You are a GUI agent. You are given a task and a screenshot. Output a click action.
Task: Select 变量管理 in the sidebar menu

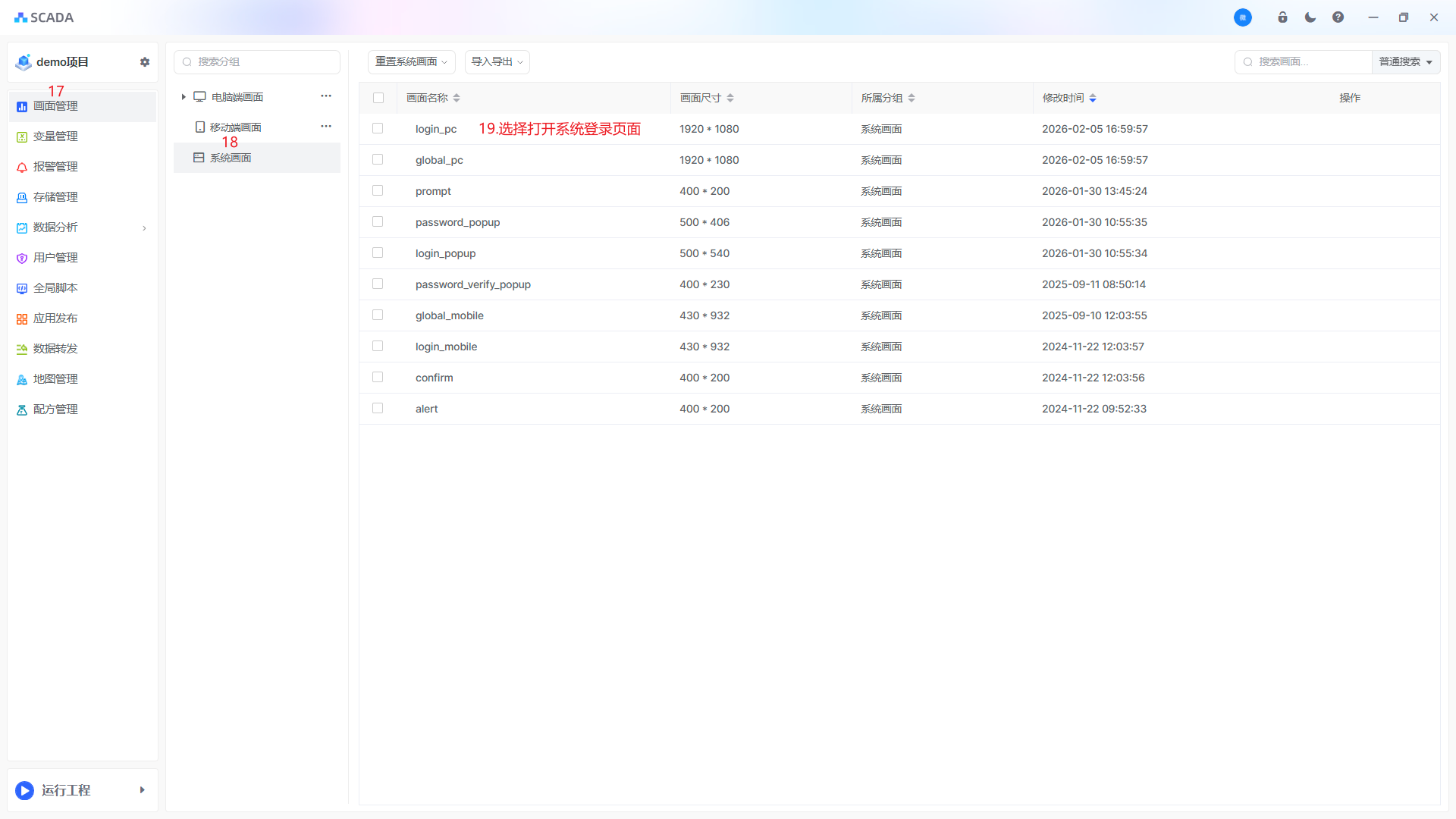coord(55,136)
